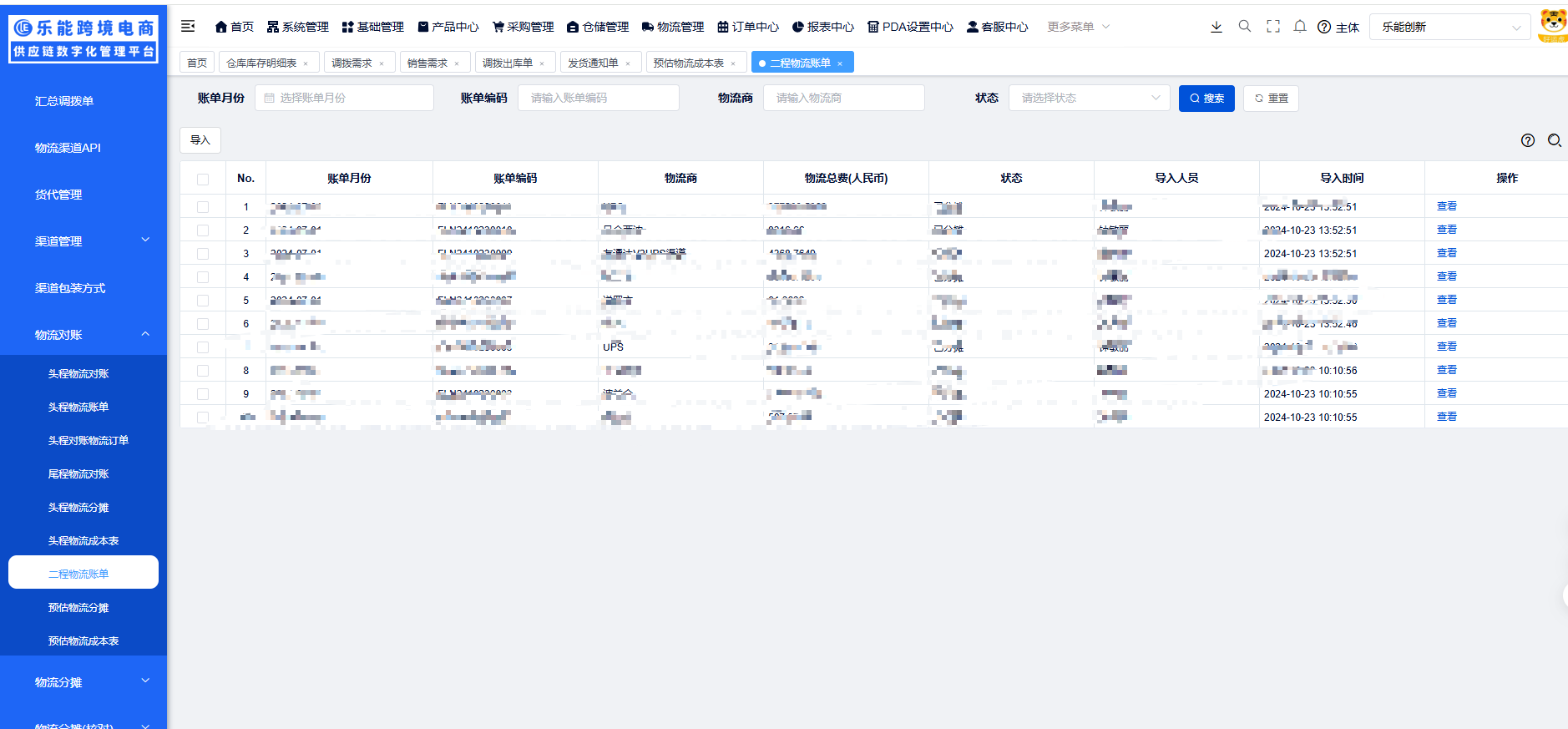Open the notifications bell
The height and width of the screenshot is (729, 1568).
(x=1300, y=27)
